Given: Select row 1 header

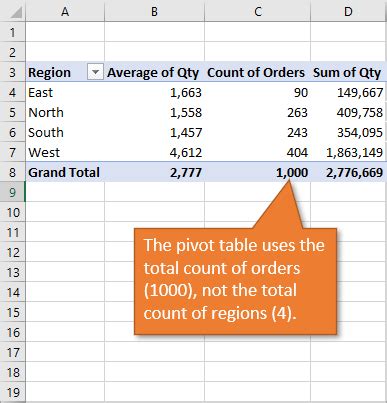Looking at the screenshot, I should (13, 32).
